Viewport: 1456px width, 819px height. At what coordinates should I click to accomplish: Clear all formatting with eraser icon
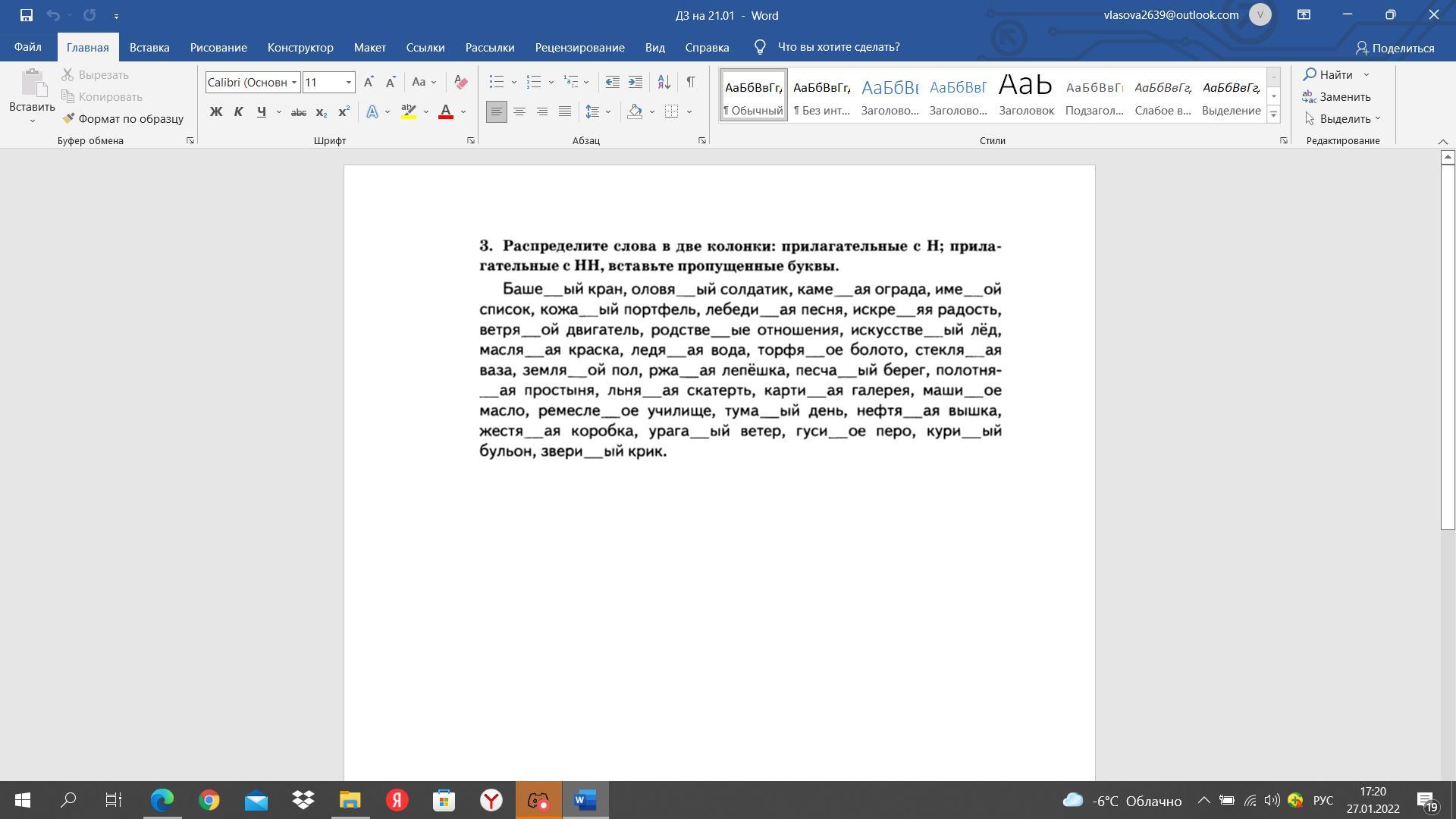460,82
